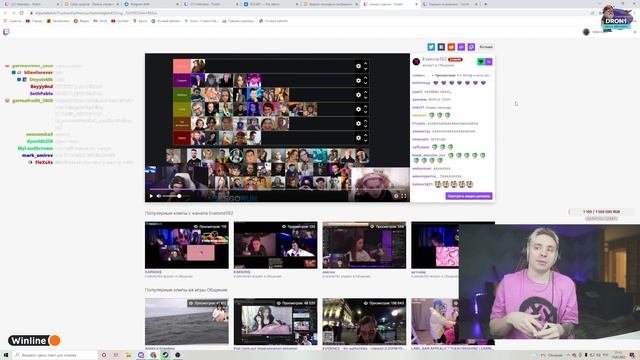The image size is (640, 360).
Task: Reload the page in the browser toolbar
Action: 21,13
